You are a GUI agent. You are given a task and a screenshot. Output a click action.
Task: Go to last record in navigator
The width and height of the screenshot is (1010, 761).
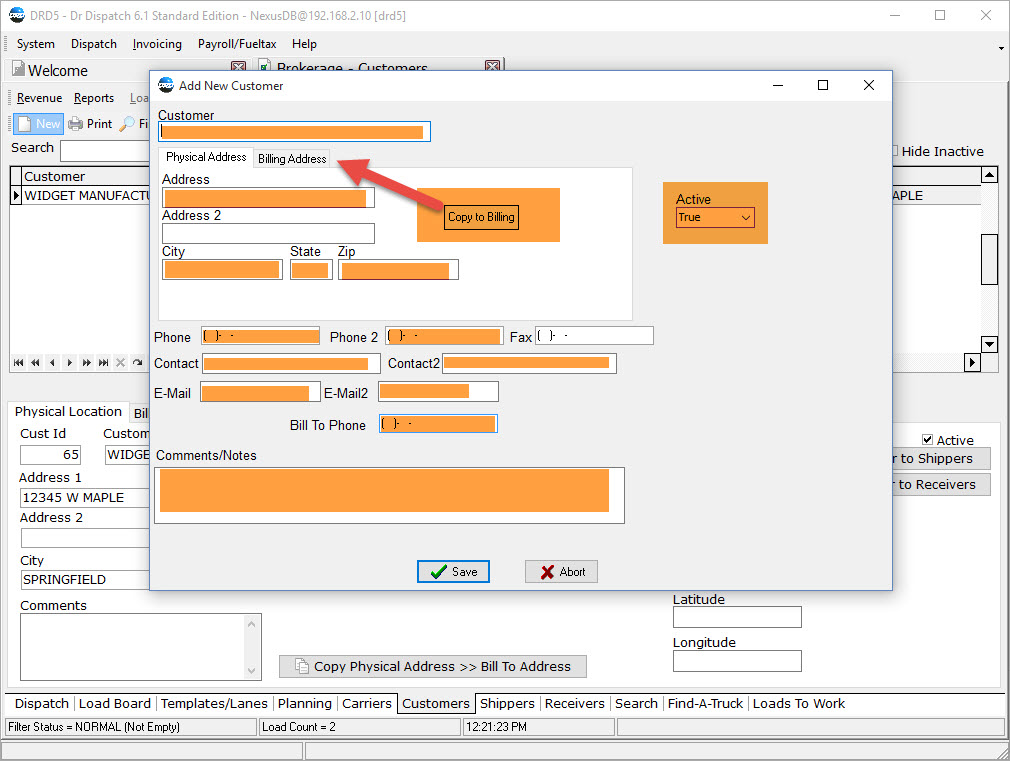pyautogui.click(x=103, y=363)
